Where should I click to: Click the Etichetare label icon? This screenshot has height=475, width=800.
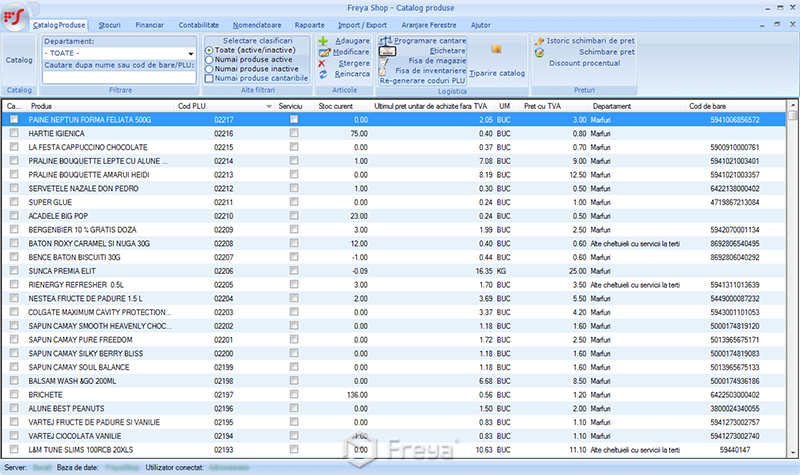pyautogui.click(x=387, y=51)
